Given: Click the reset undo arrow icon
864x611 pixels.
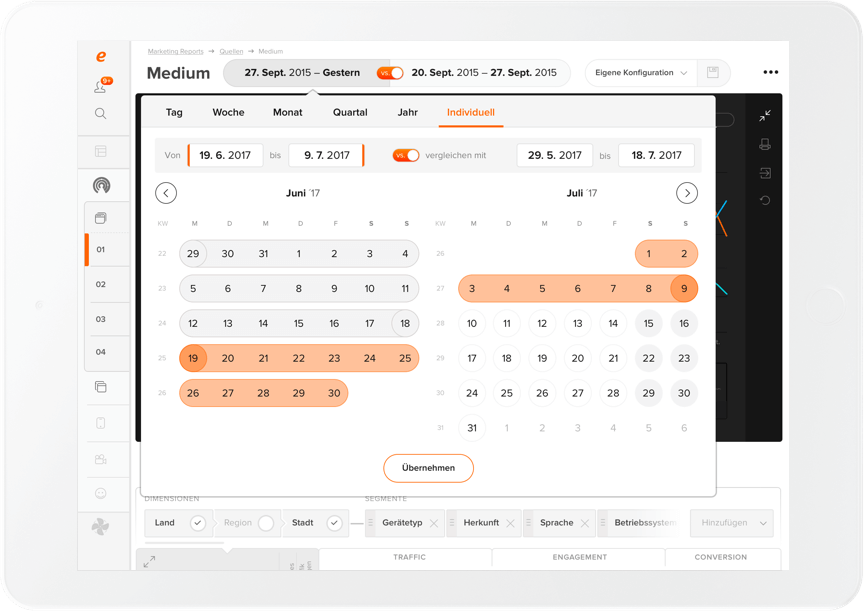Looking at the screenshot, I should coord(765,201).
